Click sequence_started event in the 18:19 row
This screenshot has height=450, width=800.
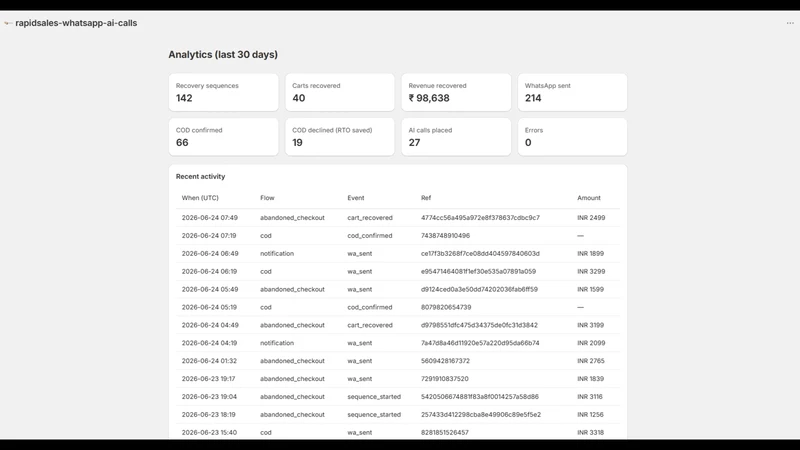(374, 415)
